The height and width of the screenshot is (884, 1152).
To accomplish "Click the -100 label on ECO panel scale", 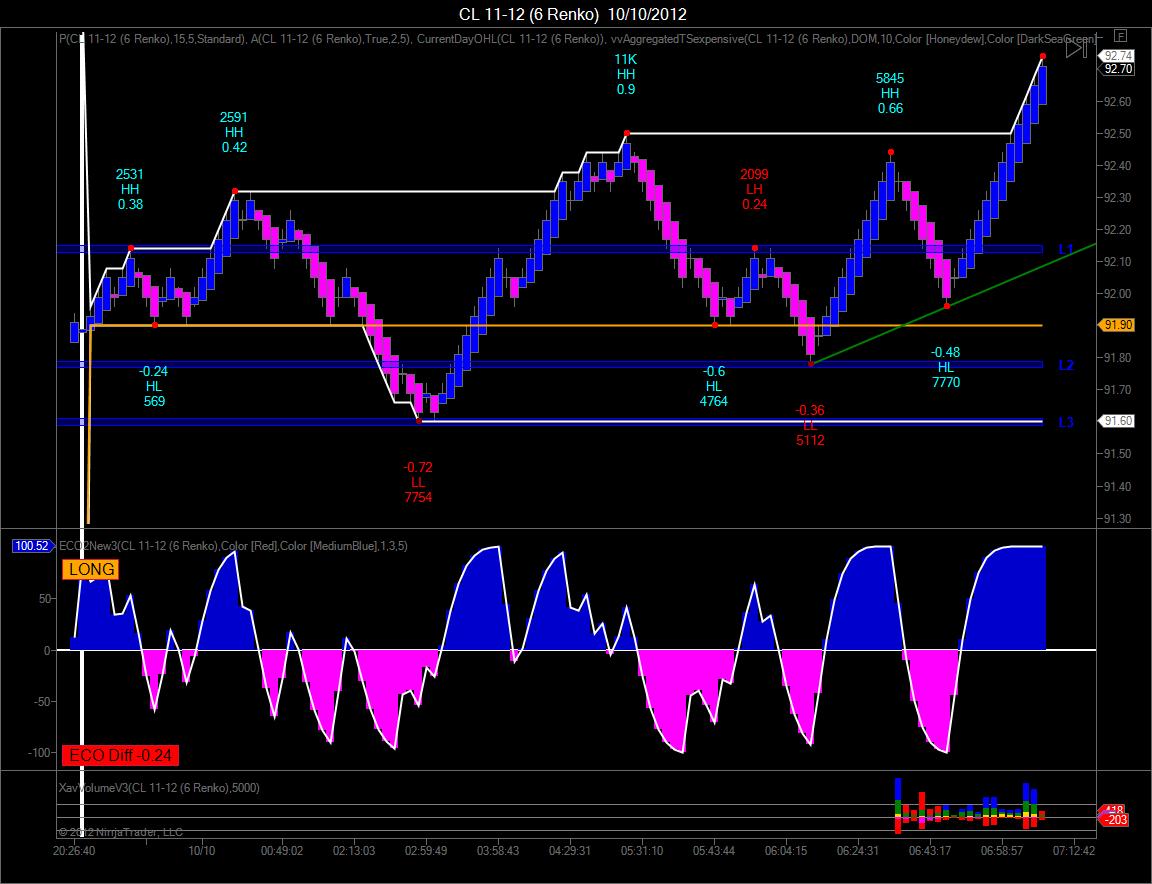I will (x=38, y=752).
